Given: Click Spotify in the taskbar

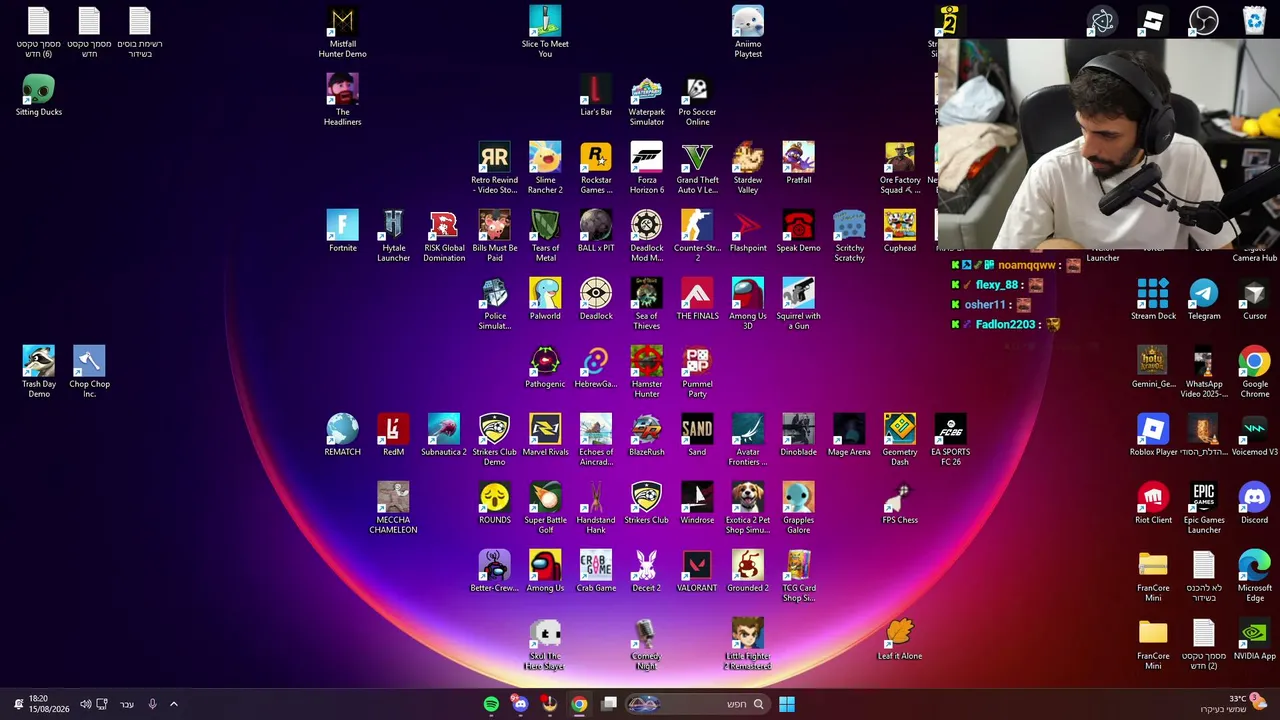Looking at the screenshot, I should [x=491, y=704].
